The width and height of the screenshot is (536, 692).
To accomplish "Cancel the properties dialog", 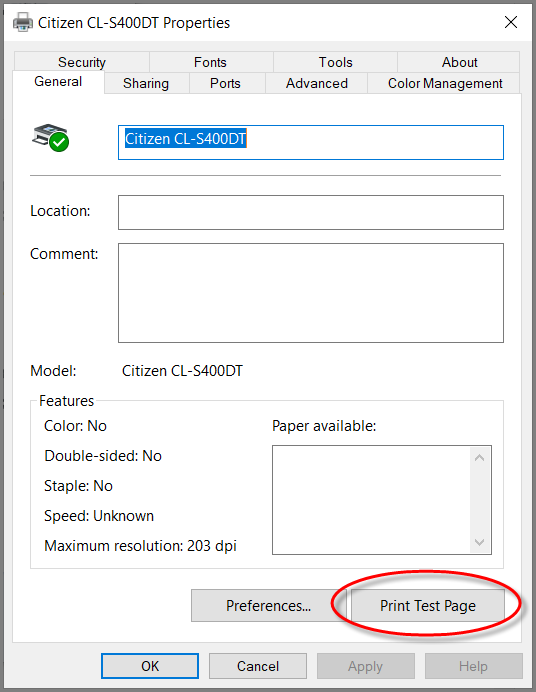I will (x=258, y=666).
